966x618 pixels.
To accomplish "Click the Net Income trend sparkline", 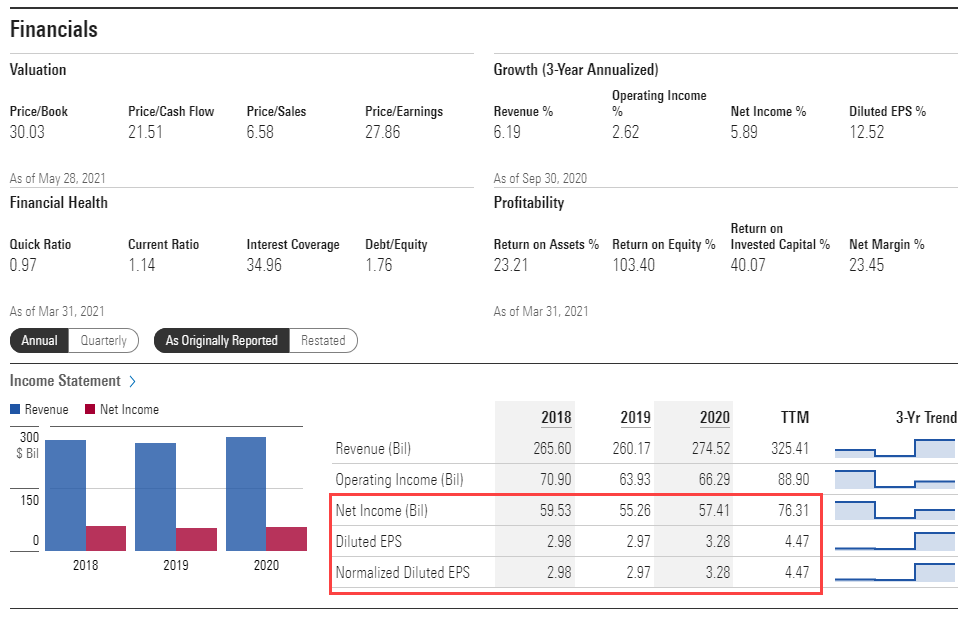I will [894, 510].
